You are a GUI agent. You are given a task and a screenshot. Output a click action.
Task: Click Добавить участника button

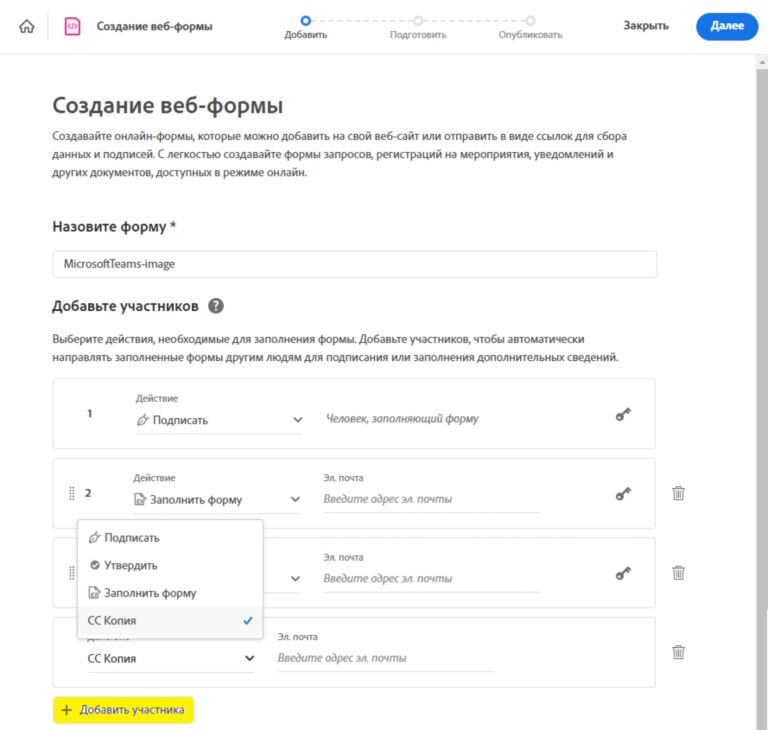point(123,710)
